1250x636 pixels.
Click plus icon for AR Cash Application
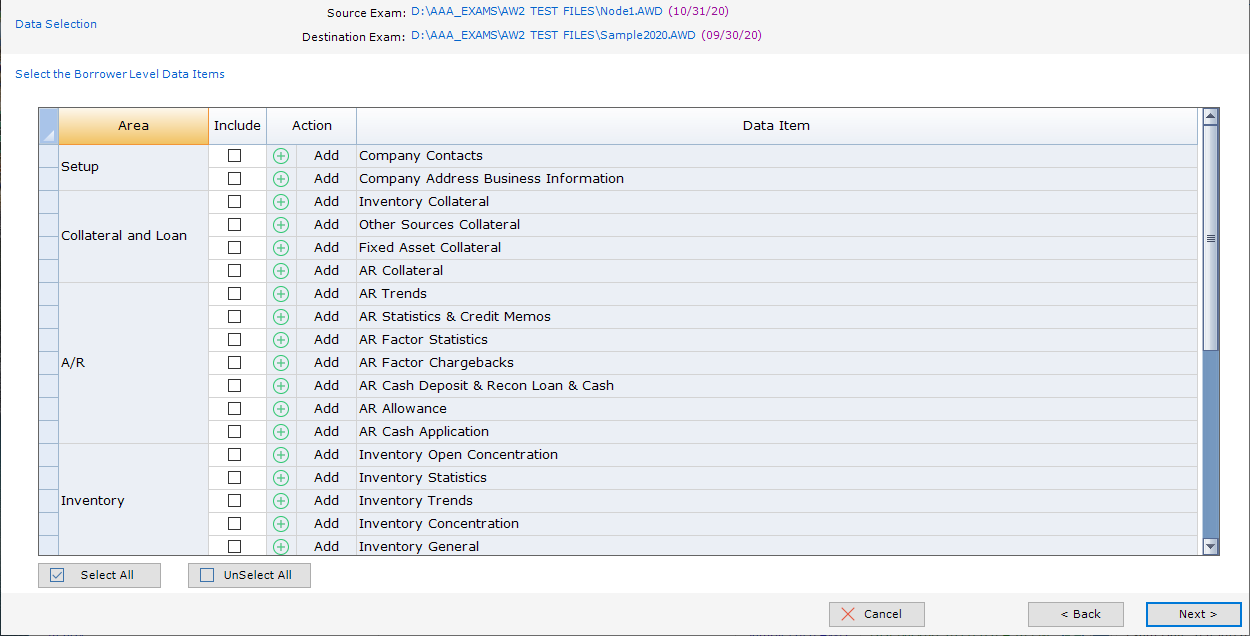pos(281,432)
